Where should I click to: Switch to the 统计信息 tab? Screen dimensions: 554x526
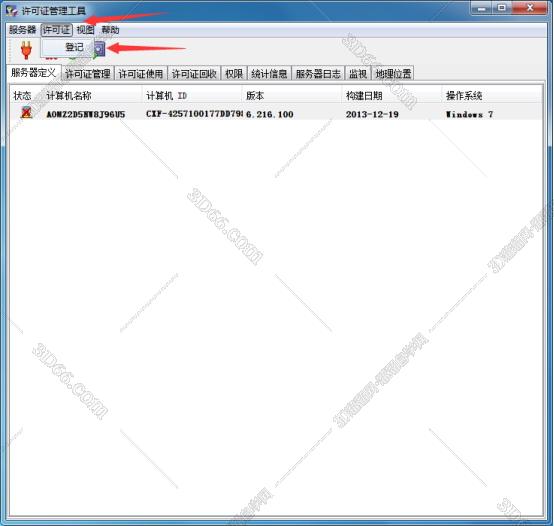[269, 73]
